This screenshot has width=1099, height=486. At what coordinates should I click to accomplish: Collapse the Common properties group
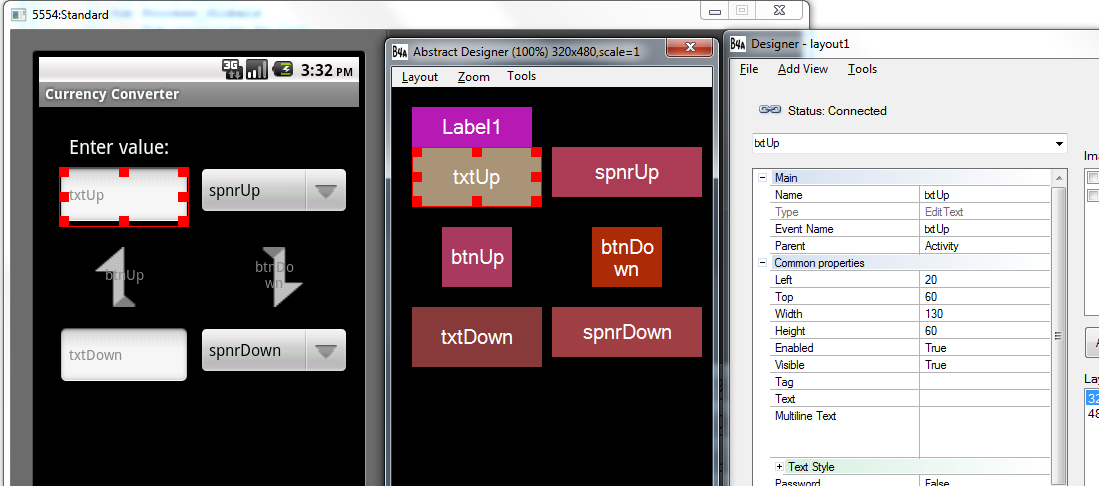pyautogui.click(x=762, y=263)
